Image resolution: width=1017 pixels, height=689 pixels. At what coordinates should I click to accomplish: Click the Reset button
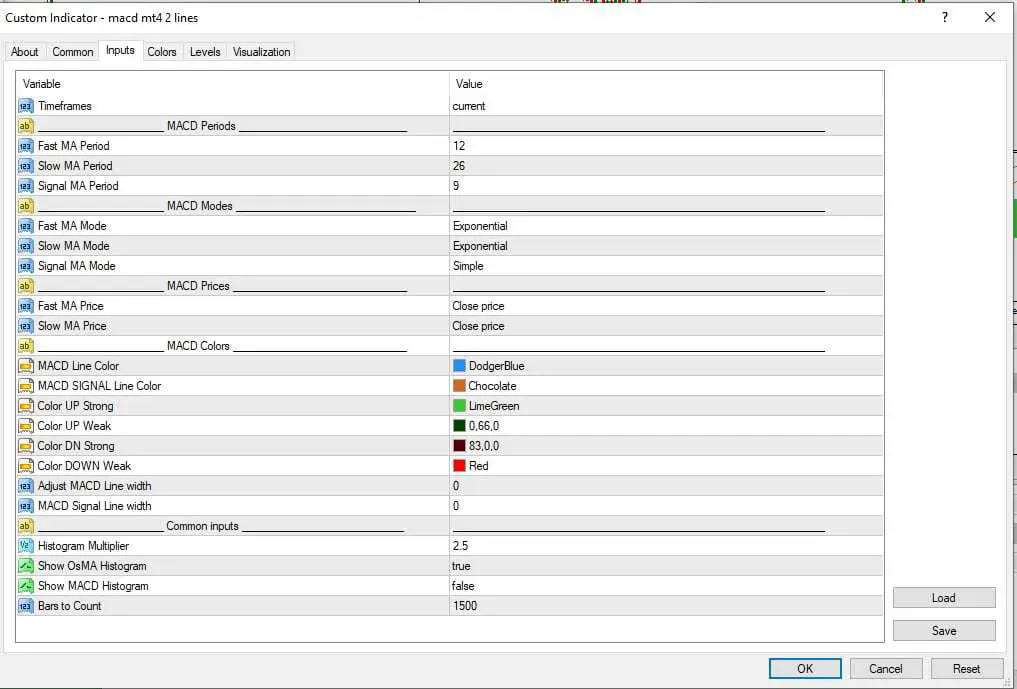coord(966,668)
